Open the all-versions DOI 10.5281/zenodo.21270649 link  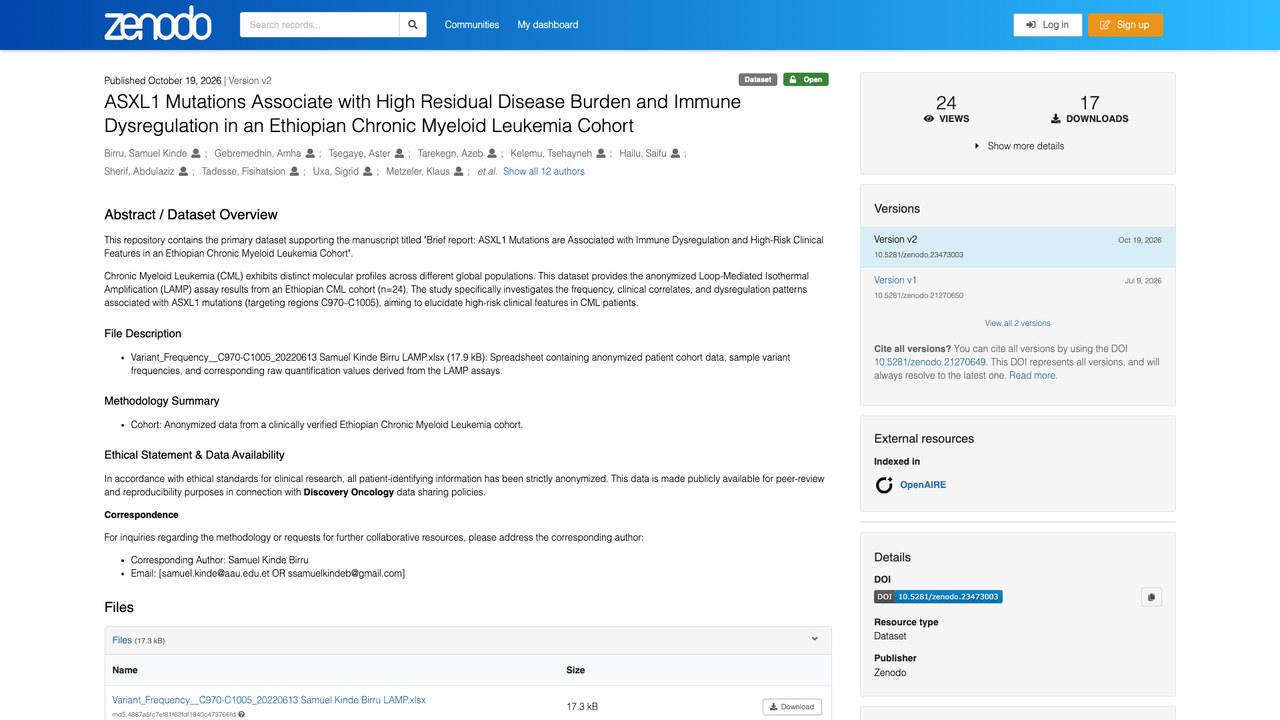click(x=930, y=362)
